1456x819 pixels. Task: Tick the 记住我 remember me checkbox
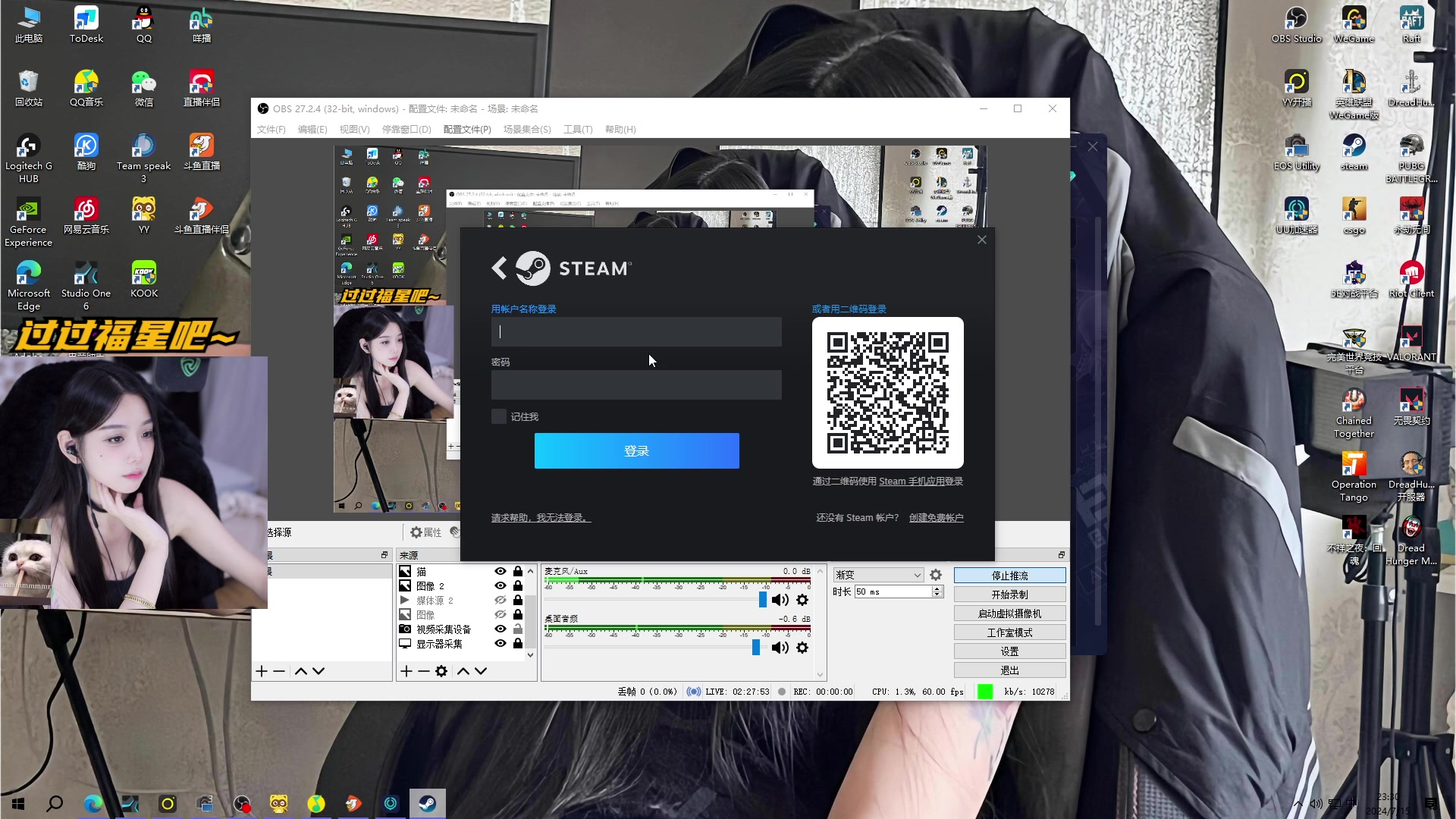tap(499, 416)
